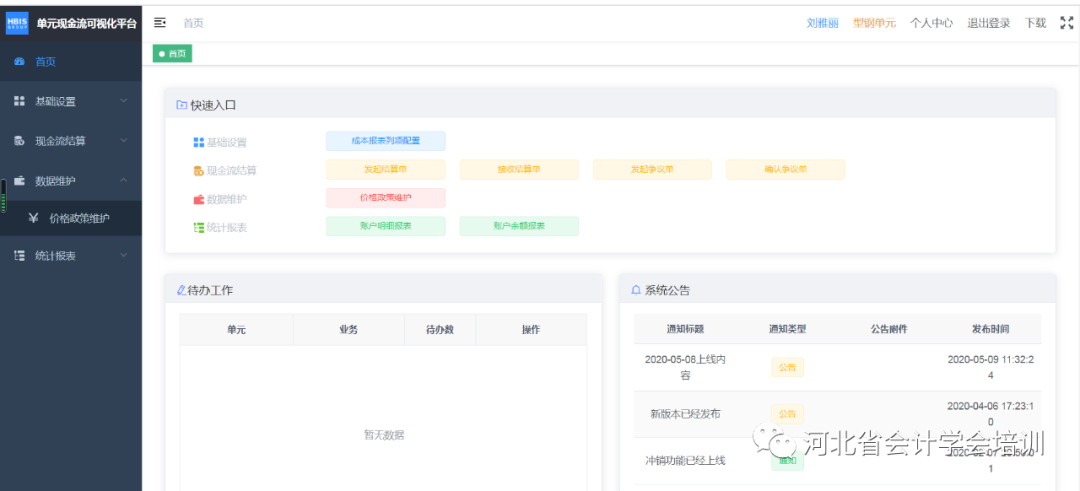The height and width of the screenshot is (491, 1080).
Task: Open the 冲销功能已经上线 announcement
Action: click(x=685, y=461)
